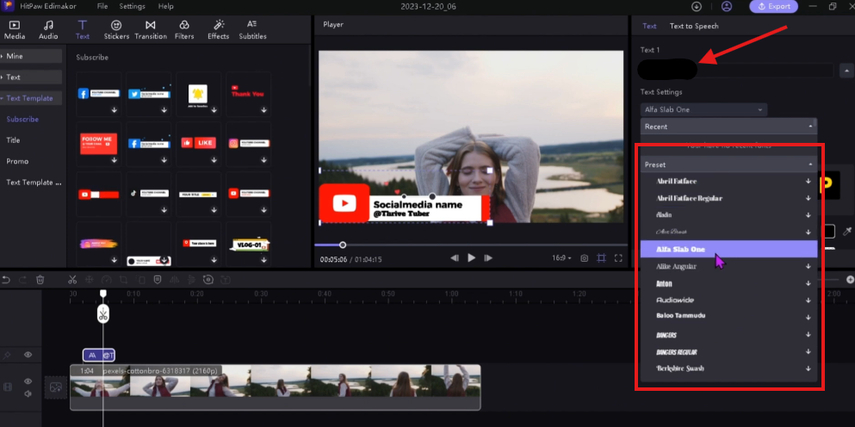The height and width of the screenshot is (427, 855).
Task: Open the Media panel
Action: [14, 30]
